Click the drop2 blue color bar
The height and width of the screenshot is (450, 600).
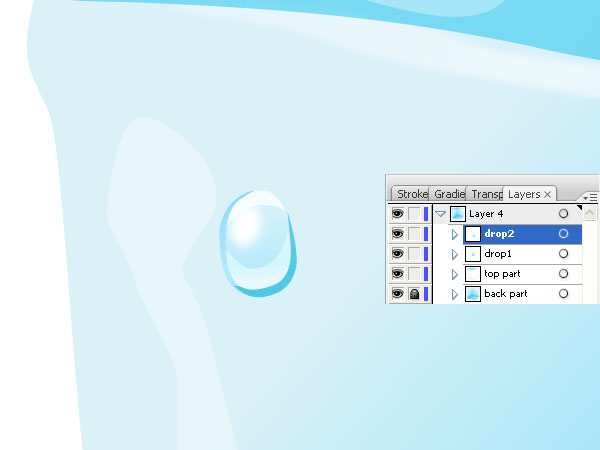[426, 233]
